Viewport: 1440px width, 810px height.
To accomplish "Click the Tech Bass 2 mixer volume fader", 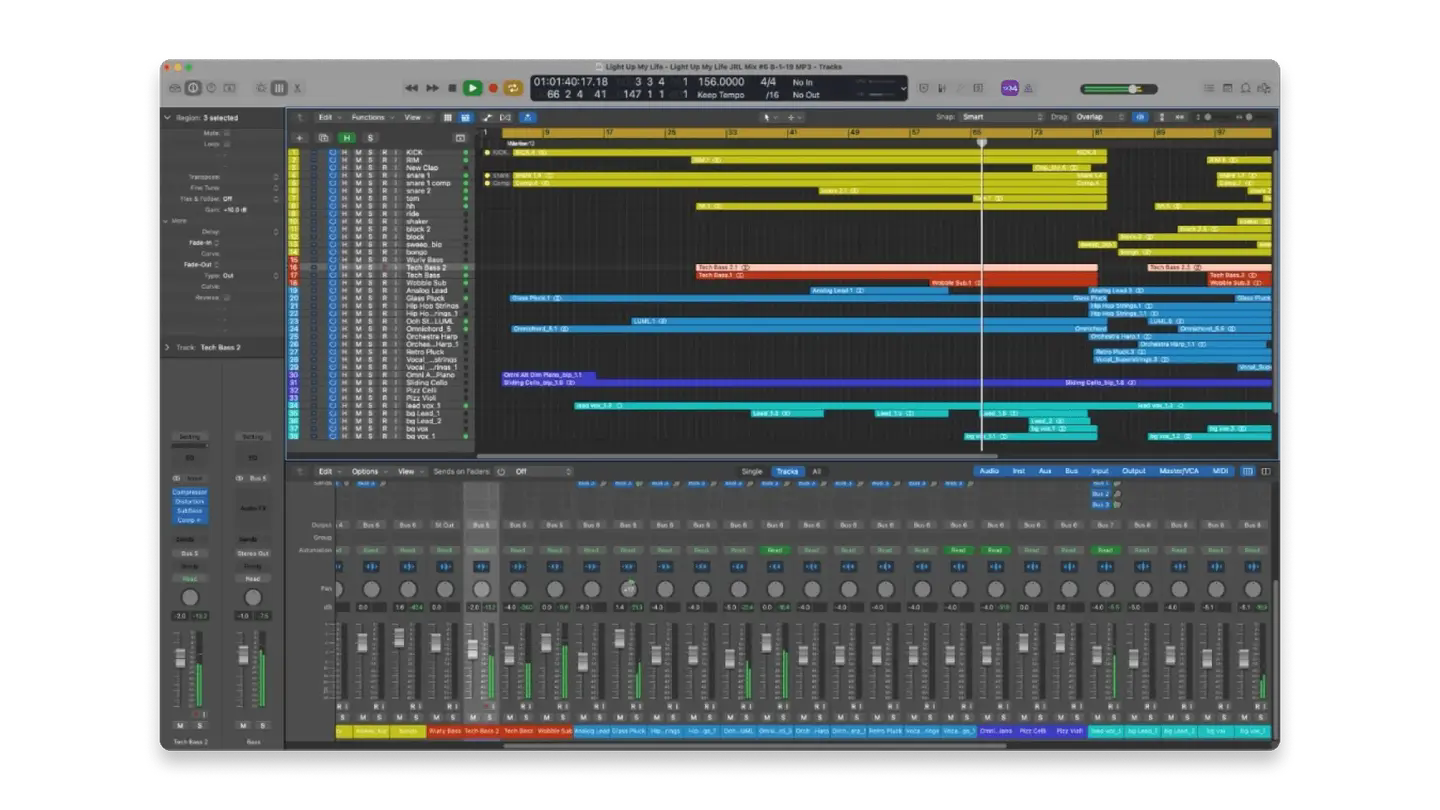I will coord(473,648).
